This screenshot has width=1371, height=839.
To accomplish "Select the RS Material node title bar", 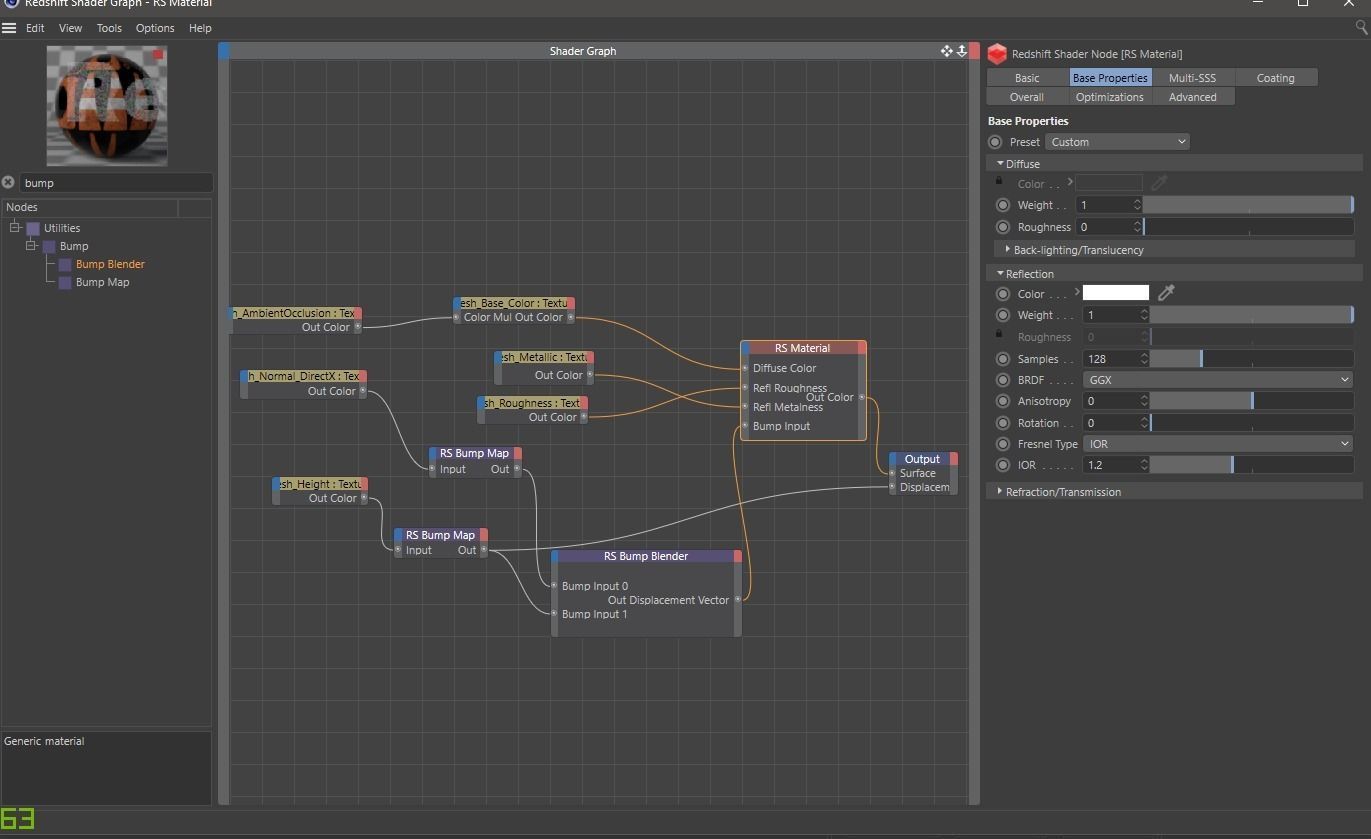I will pyautogui.click(x=803, y=348).
